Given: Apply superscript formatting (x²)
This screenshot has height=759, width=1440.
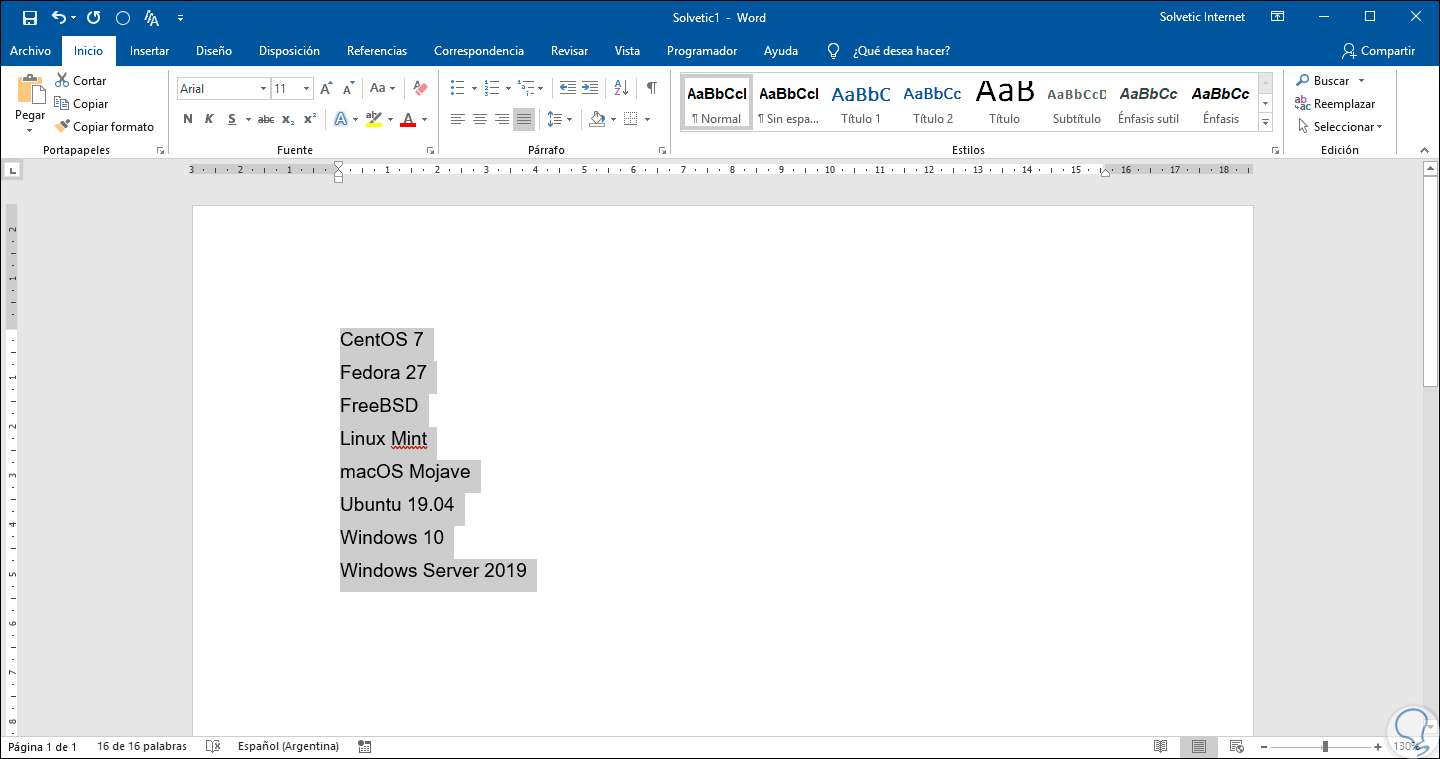Looking at the screenshot, I should pos(310,119).
